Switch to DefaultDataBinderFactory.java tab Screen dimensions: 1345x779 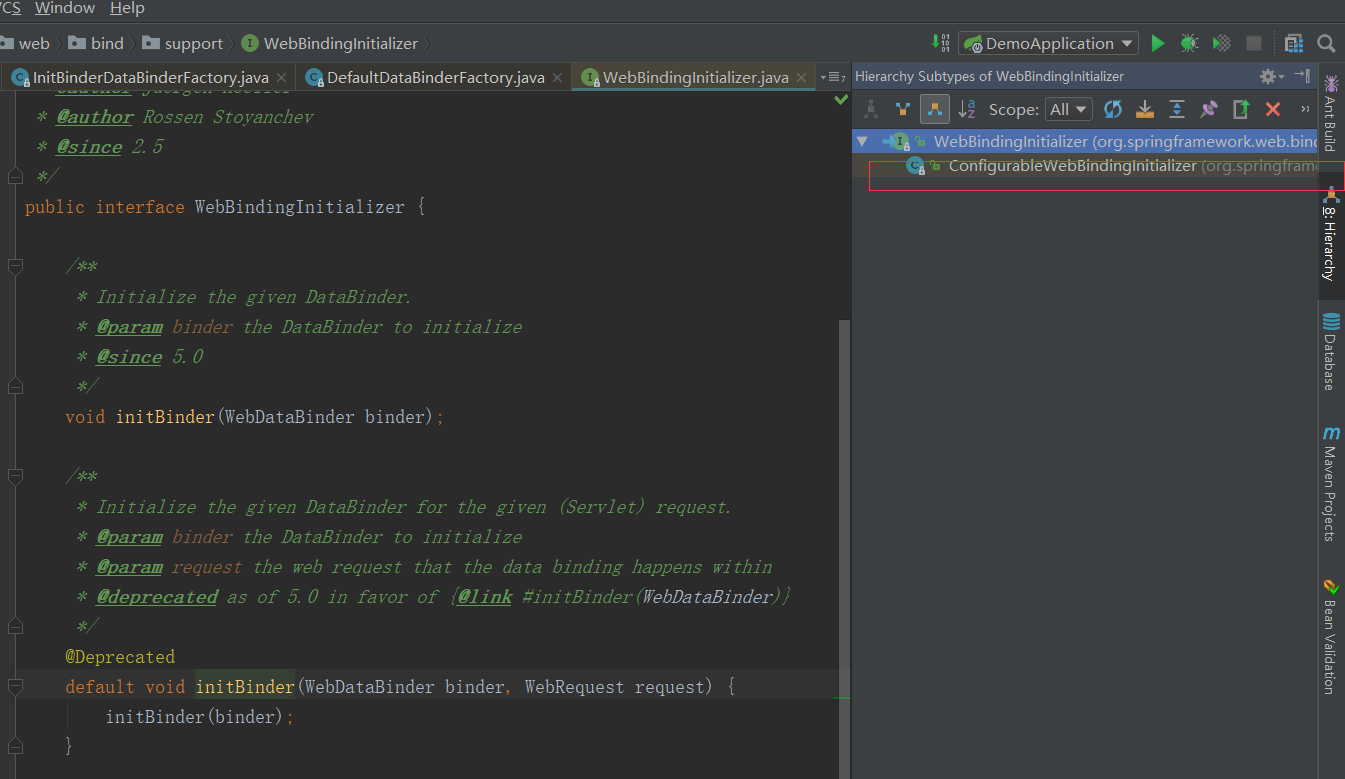435,77
